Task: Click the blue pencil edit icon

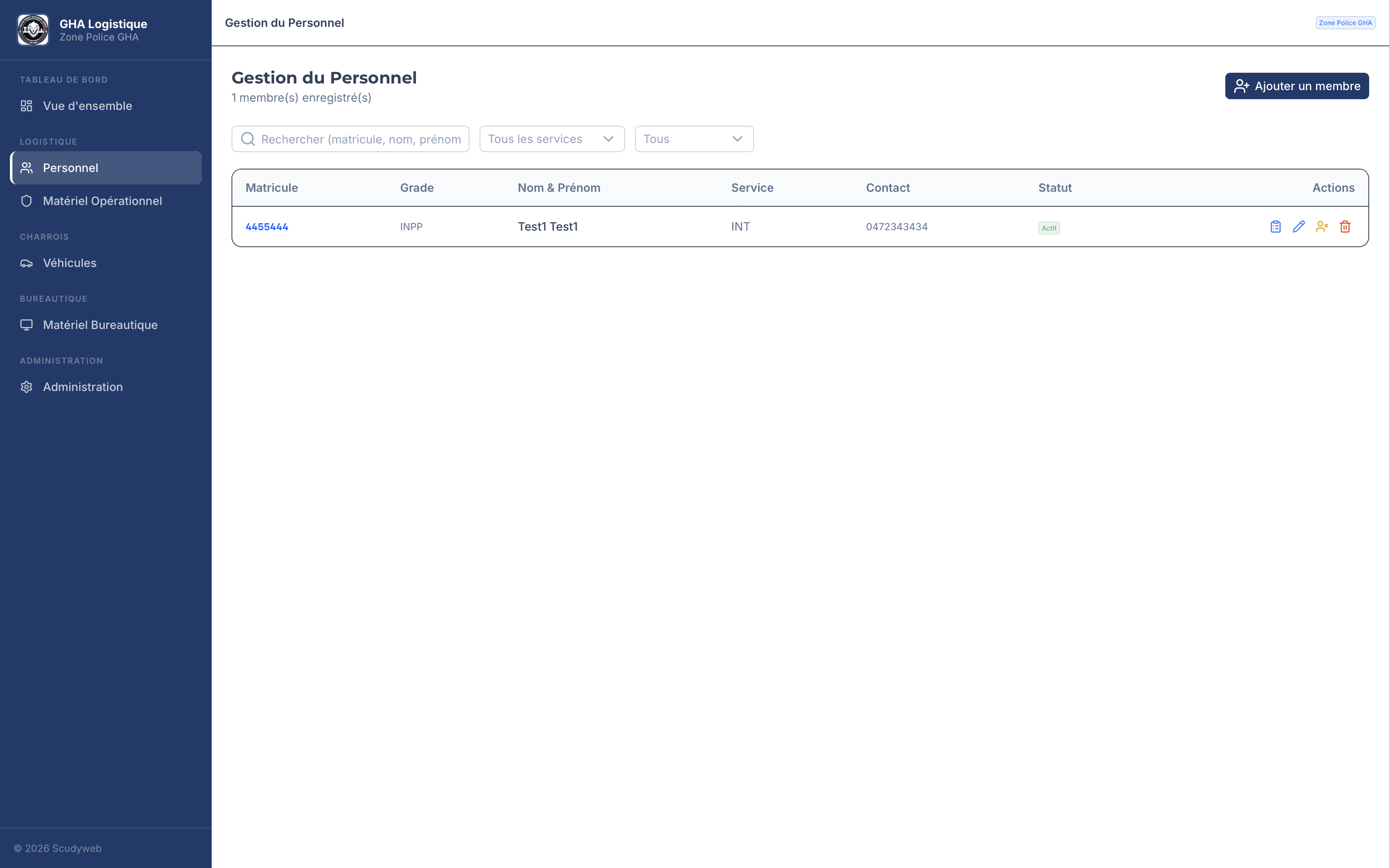Action: 1298,227
